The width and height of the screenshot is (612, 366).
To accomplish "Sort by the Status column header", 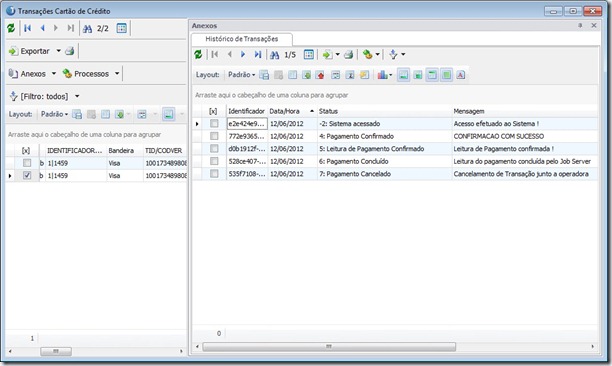I will [384, 111].
